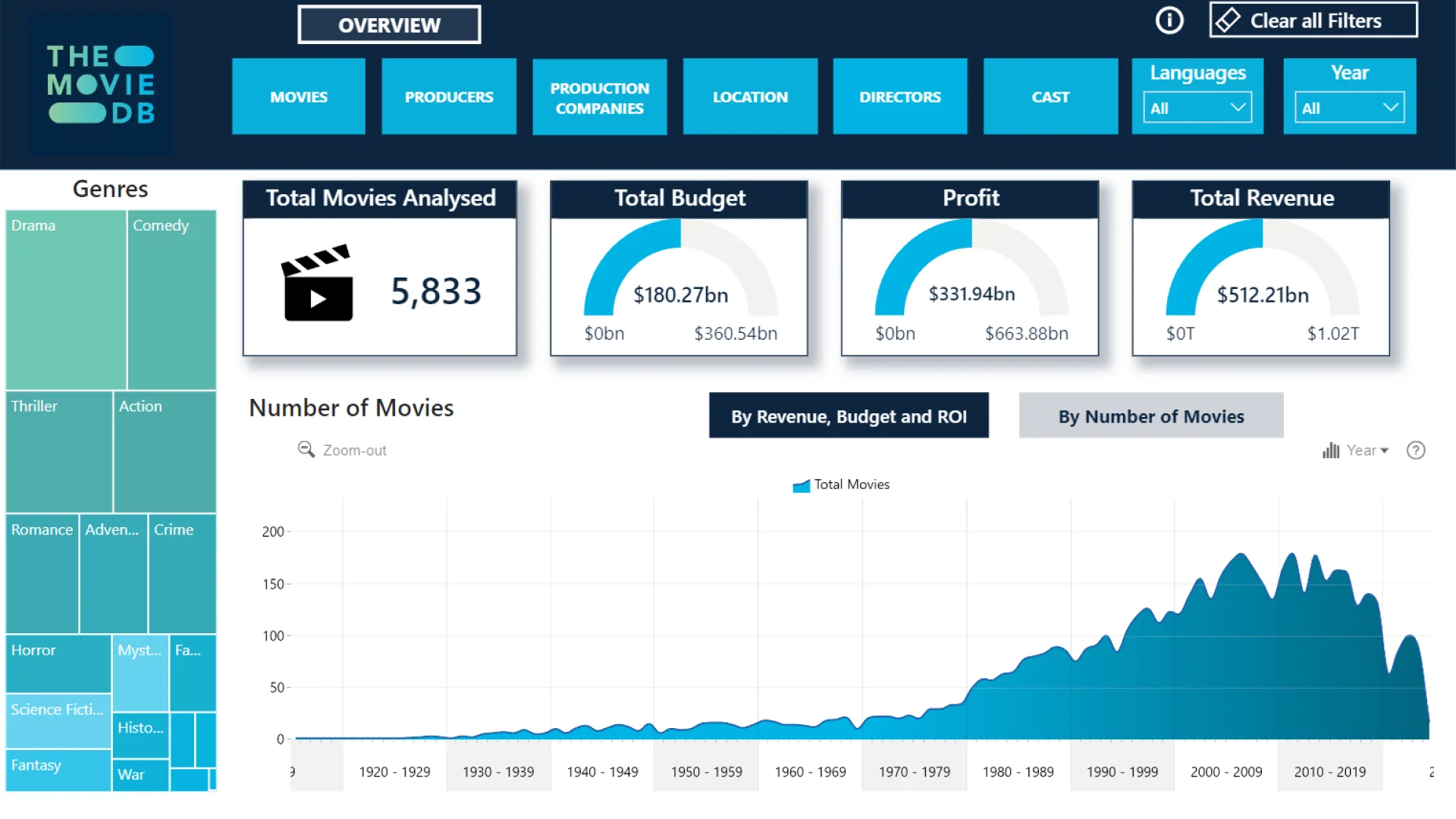This screenshot has height=819, width=1456.
Task: Click the 1940 - 1949 axis label
Action: click(602, 772)
